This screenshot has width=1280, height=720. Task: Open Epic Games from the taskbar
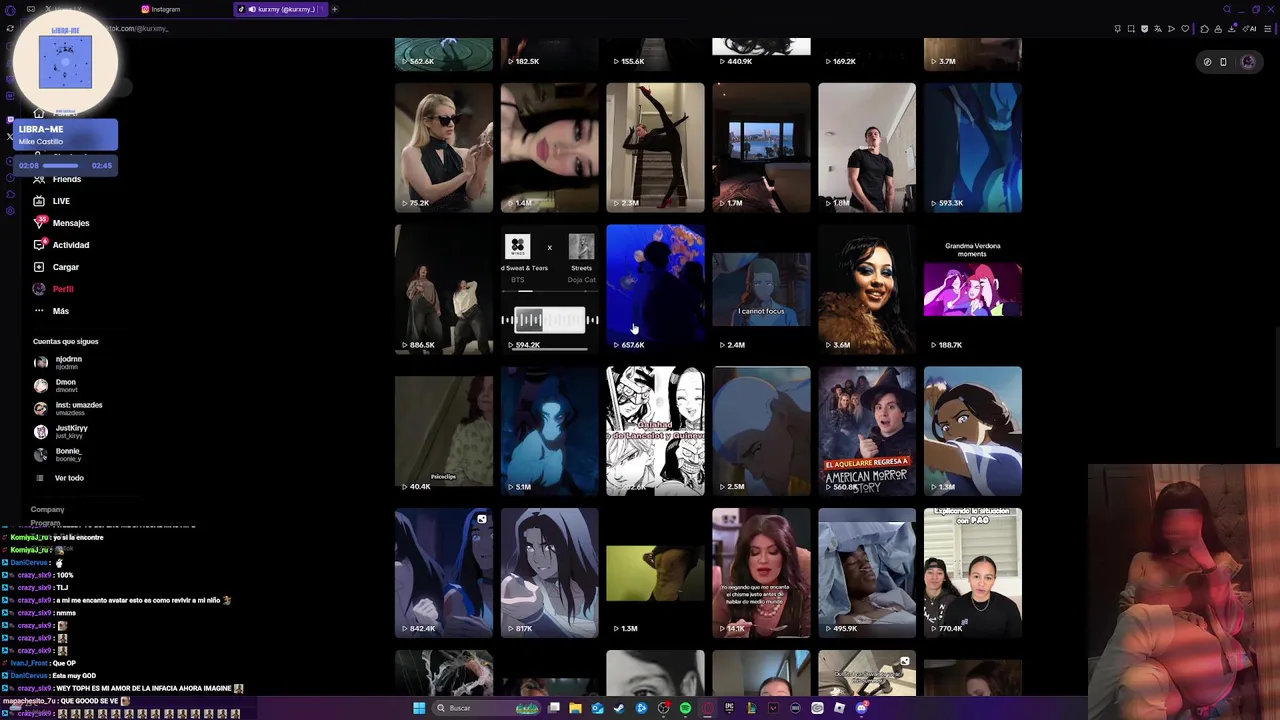point(729,708)
